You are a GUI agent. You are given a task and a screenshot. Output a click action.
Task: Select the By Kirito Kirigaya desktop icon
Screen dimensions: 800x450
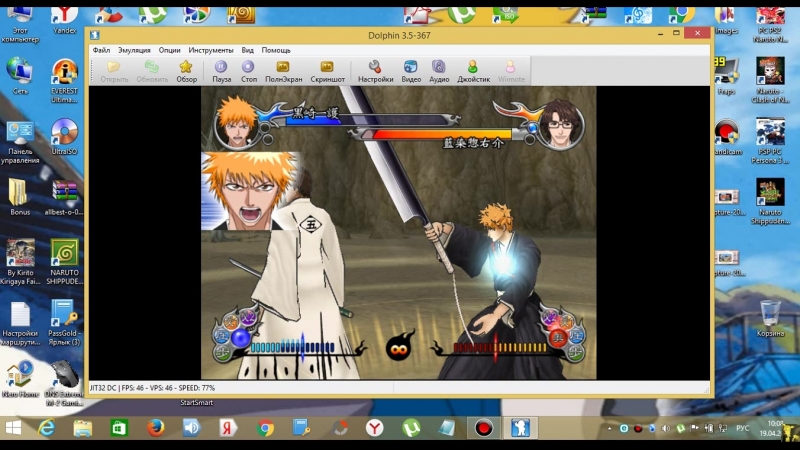(20, 262)
